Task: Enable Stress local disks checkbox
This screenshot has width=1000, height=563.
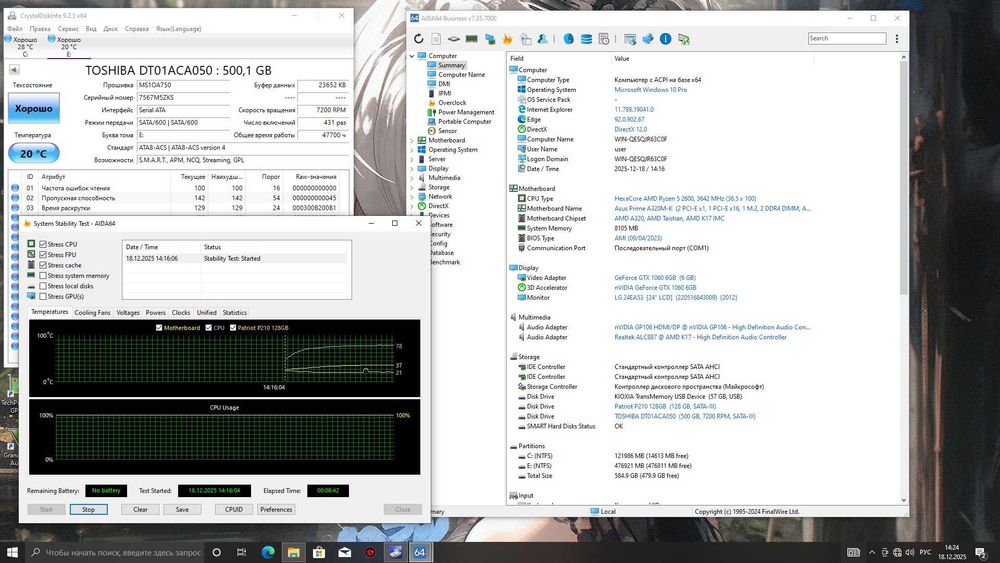Action: [43, 286]
